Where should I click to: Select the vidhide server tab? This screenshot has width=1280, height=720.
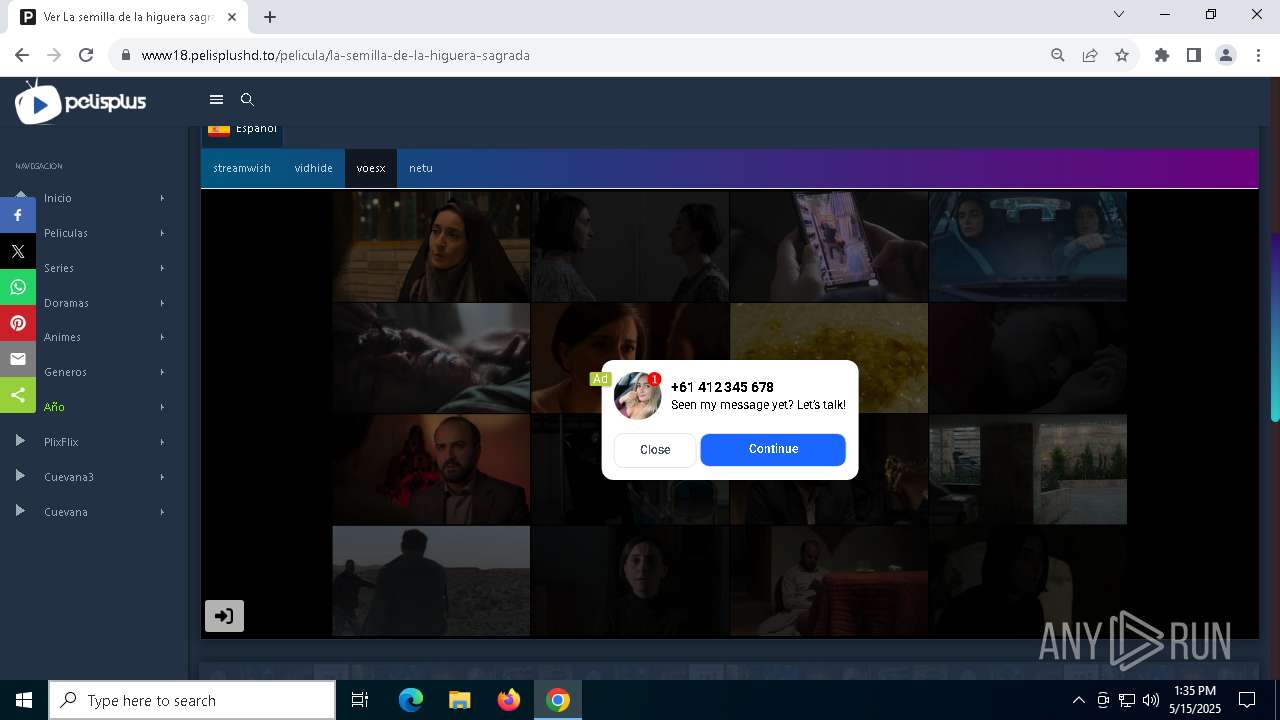coord(313,168)
